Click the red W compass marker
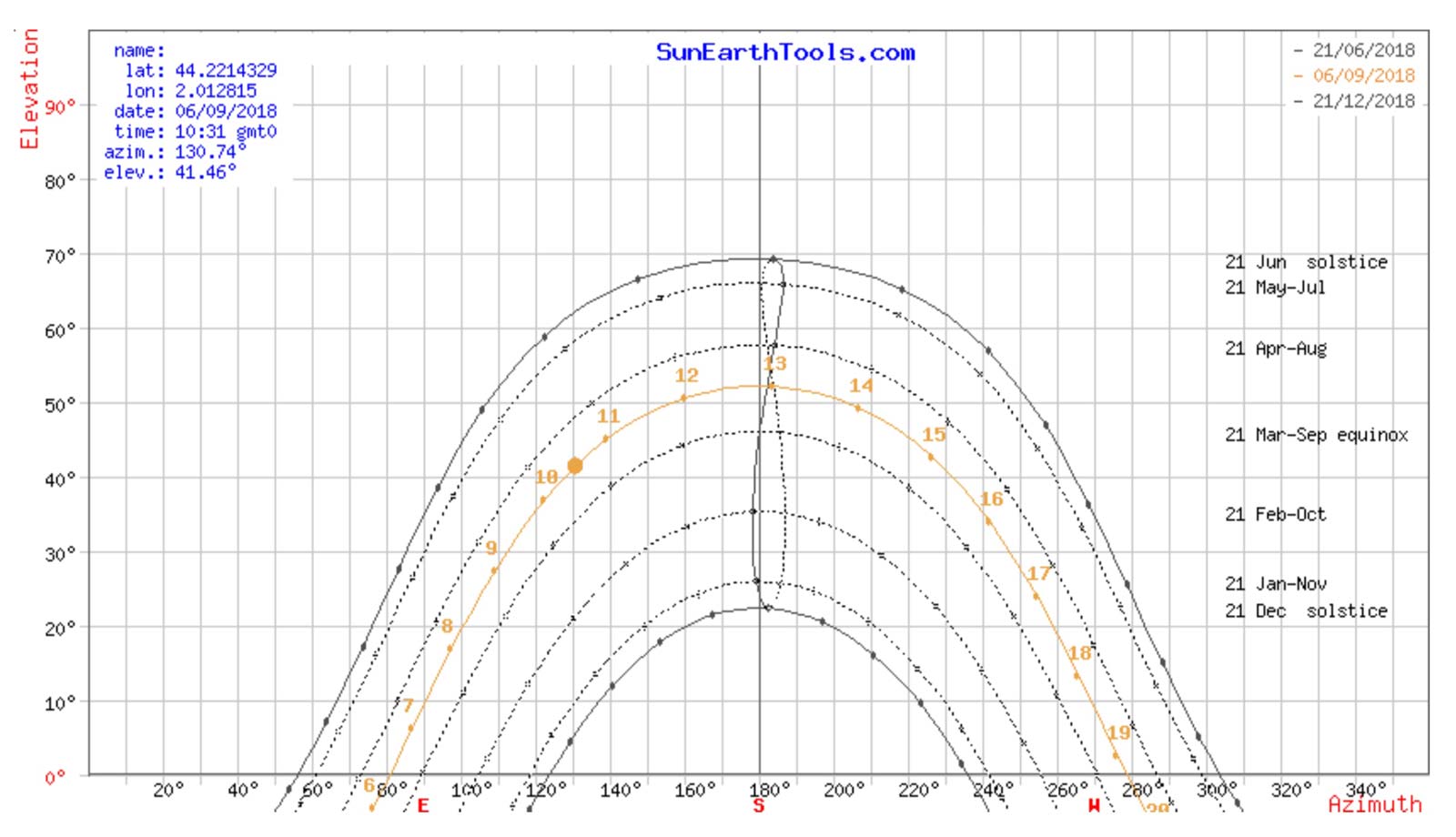1456x837 pixels. (x=1094, y=805)
